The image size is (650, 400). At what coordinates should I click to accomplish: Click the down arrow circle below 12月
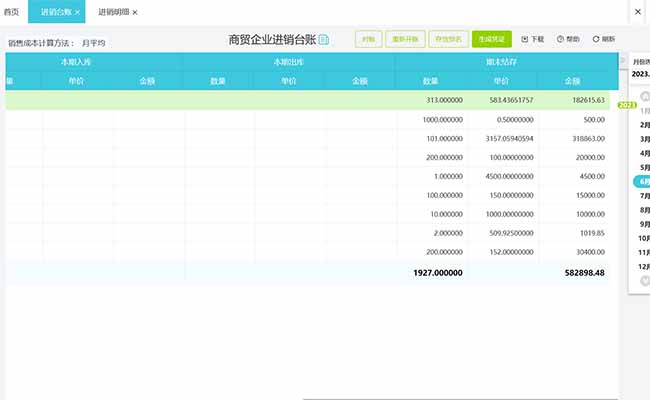pyautogui.click(x=645, y=281)
